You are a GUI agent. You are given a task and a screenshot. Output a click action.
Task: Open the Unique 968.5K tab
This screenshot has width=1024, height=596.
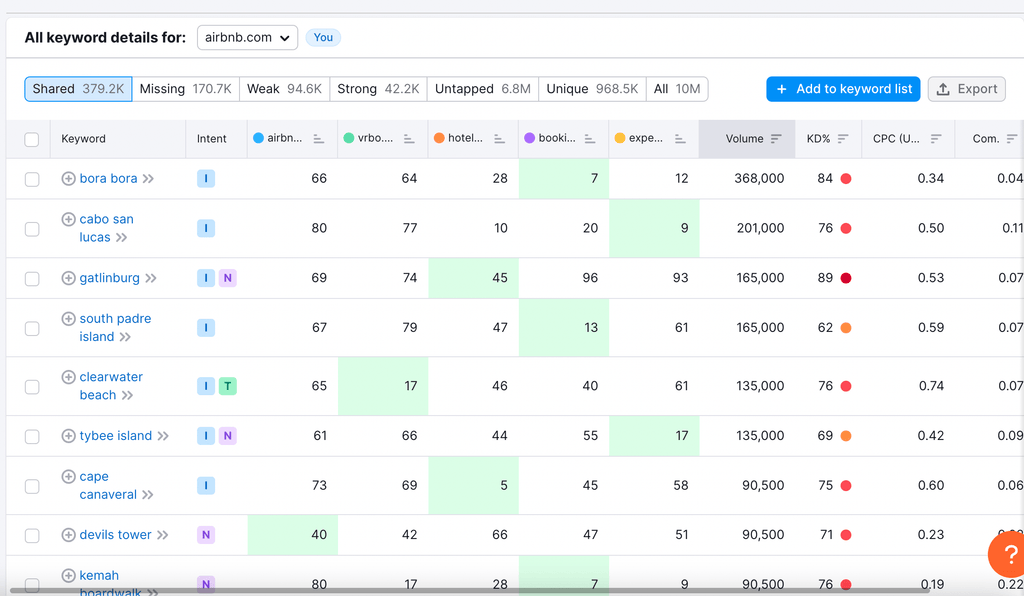tap(592, 89)
